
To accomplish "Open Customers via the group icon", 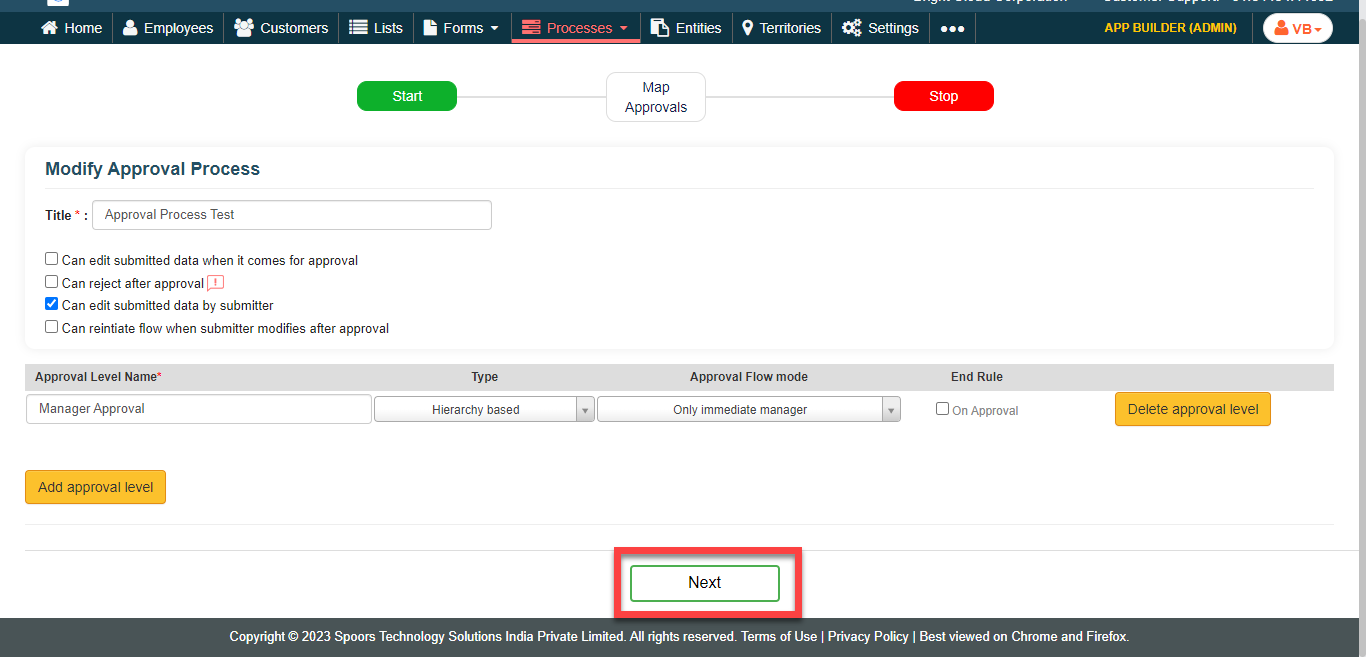I will click(243, 28).
